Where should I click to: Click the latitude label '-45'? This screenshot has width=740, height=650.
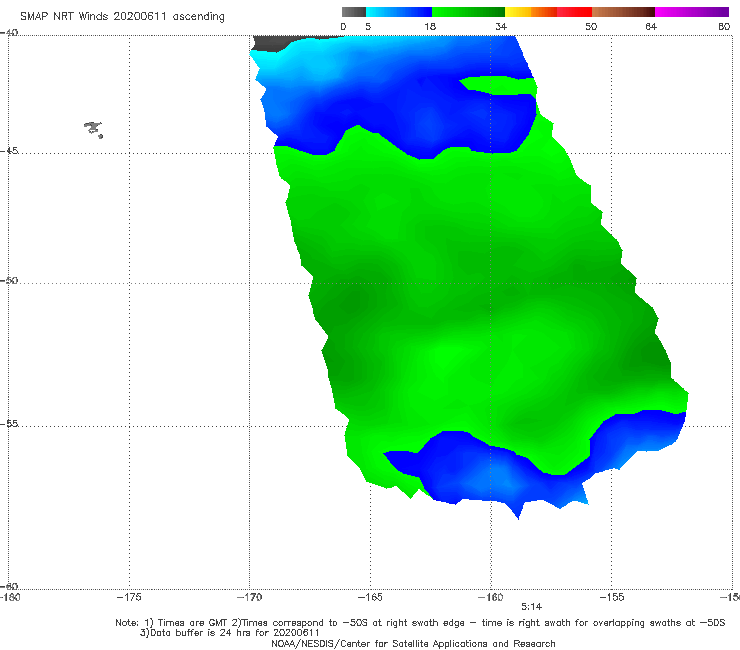coord(9,151)
